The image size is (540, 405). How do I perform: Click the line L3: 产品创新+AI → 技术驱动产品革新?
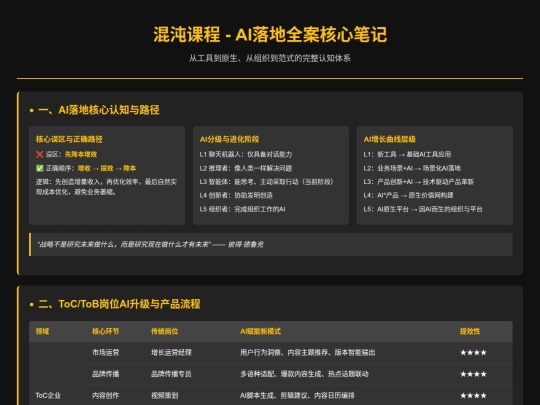tap(419, 181)
